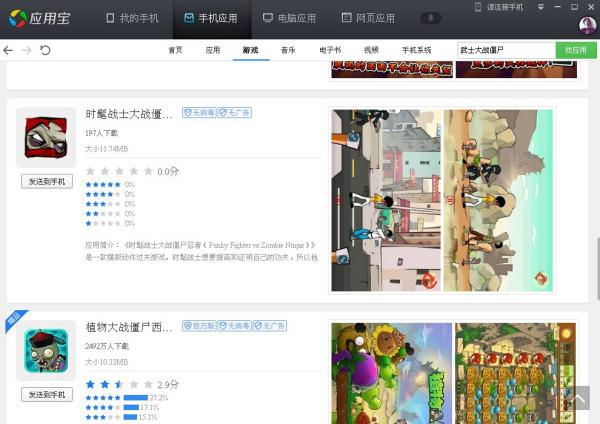Open the 时髦战士大战僵... app title
Screen dimensions: 600x424
pos(129,114)
